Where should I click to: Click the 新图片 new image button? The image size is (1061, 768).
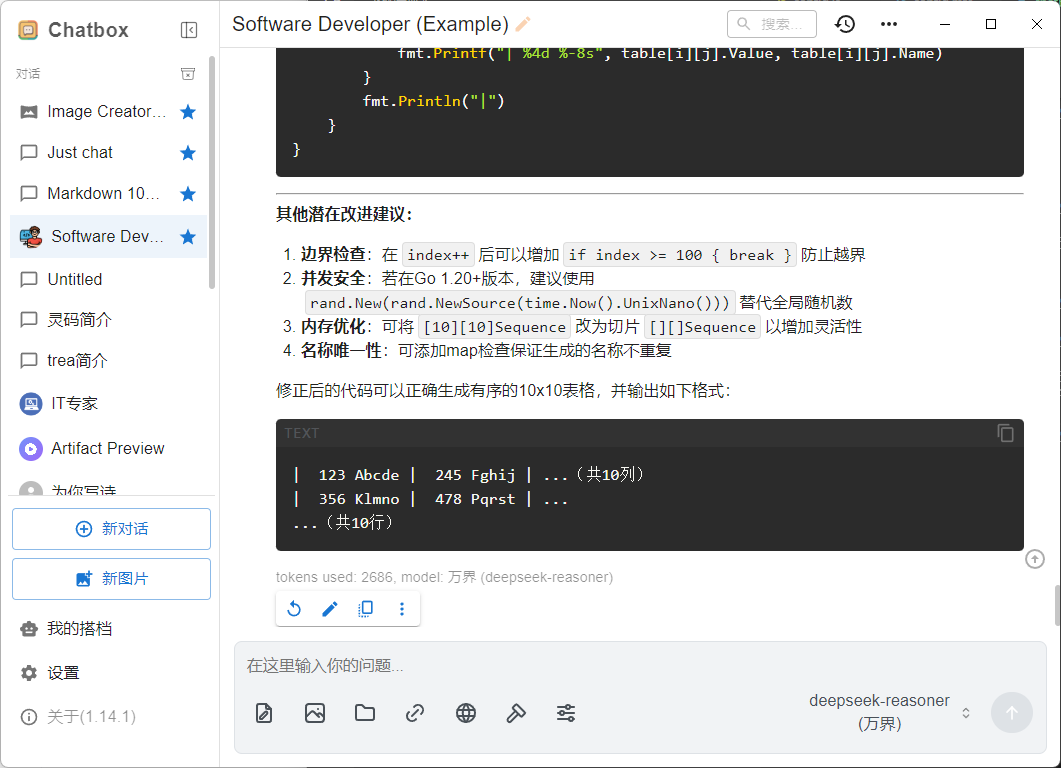111,579
